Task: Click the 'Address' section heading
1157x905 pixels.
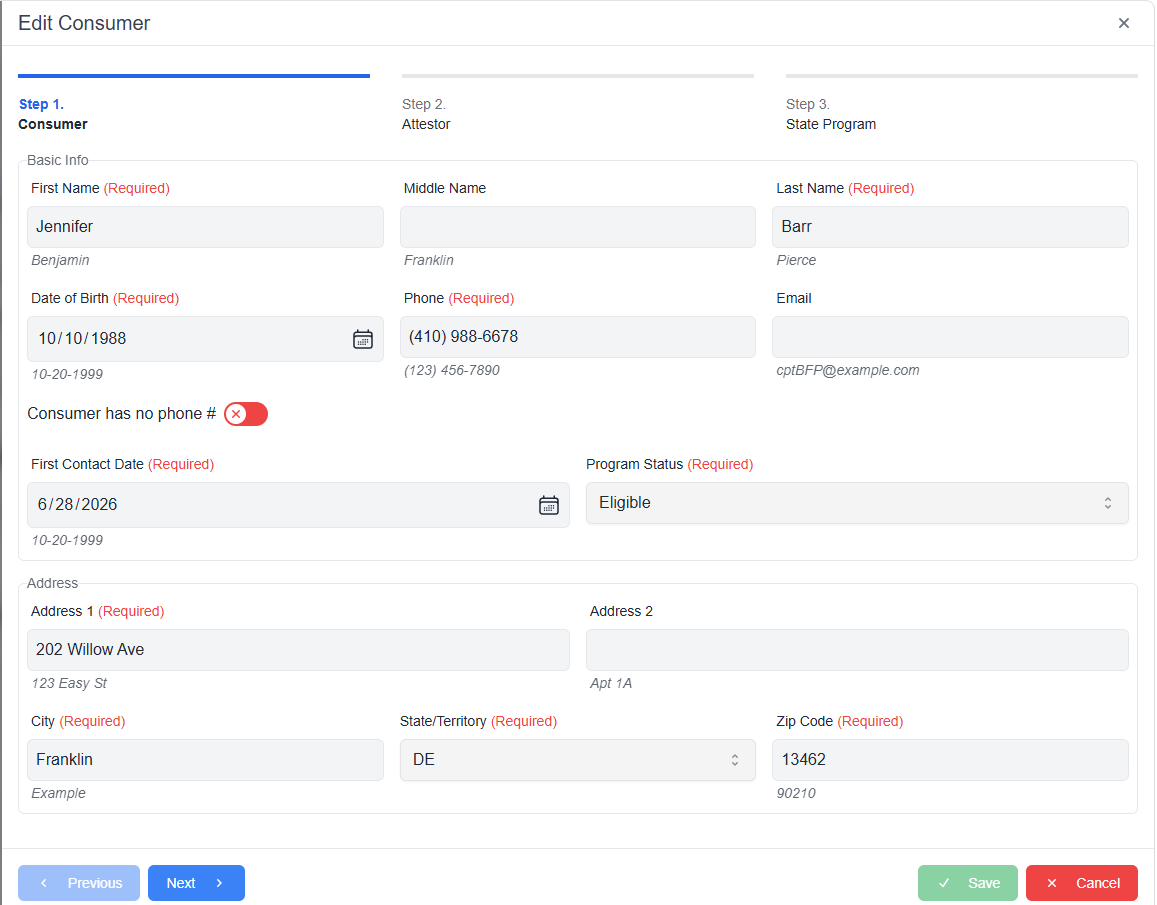Action: pos(52,583)
